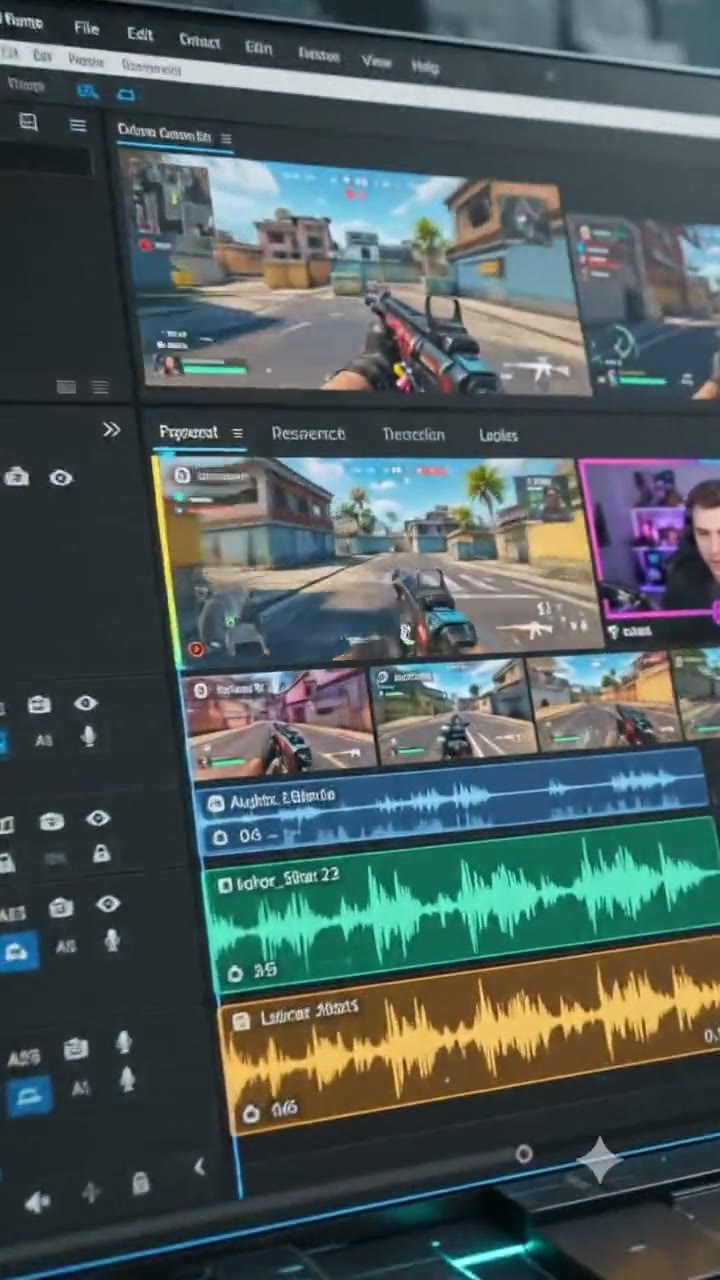720x1280 pixels.
Task: Toggle microphone beside the green audio track
Action: click(112, 940)
